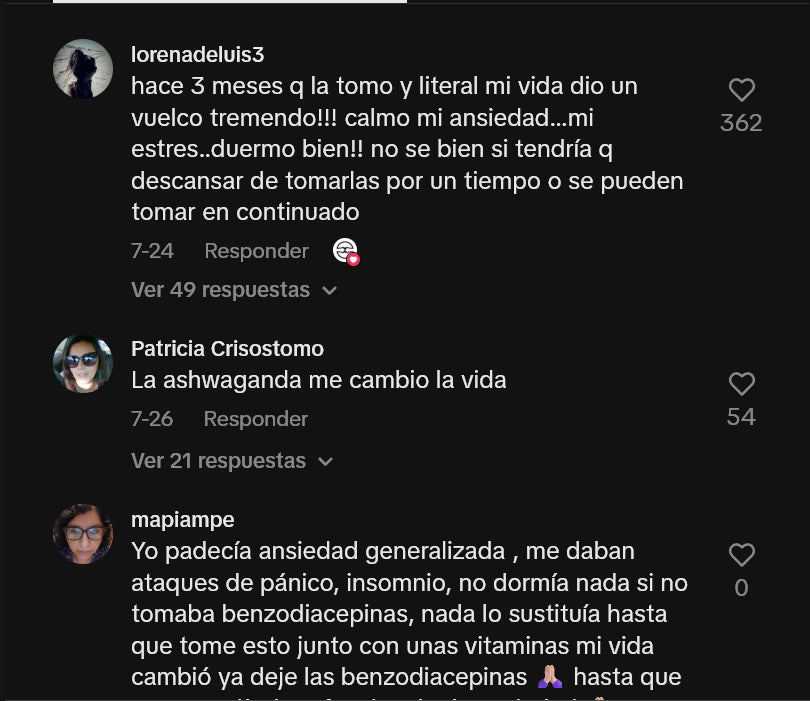This screenshot has height=701, width=810.
Task: Like Patricia Crisostomo's comment with the heart
Action: click(x=742, y=384)
